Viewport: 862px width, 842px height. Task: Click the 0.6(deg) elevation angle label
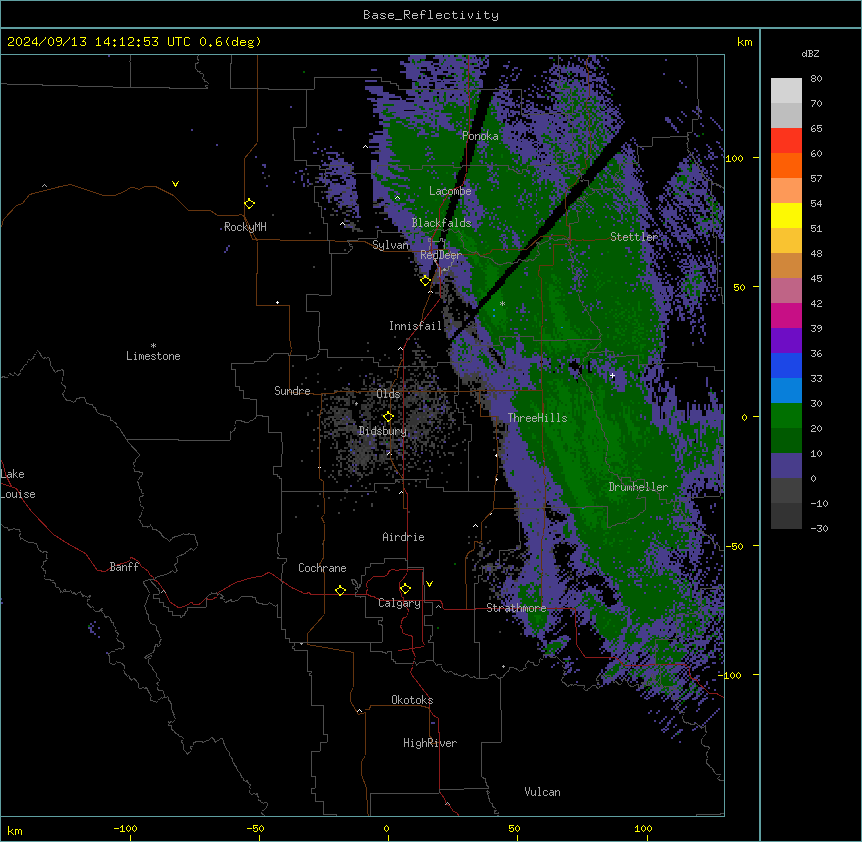(230, 42)
